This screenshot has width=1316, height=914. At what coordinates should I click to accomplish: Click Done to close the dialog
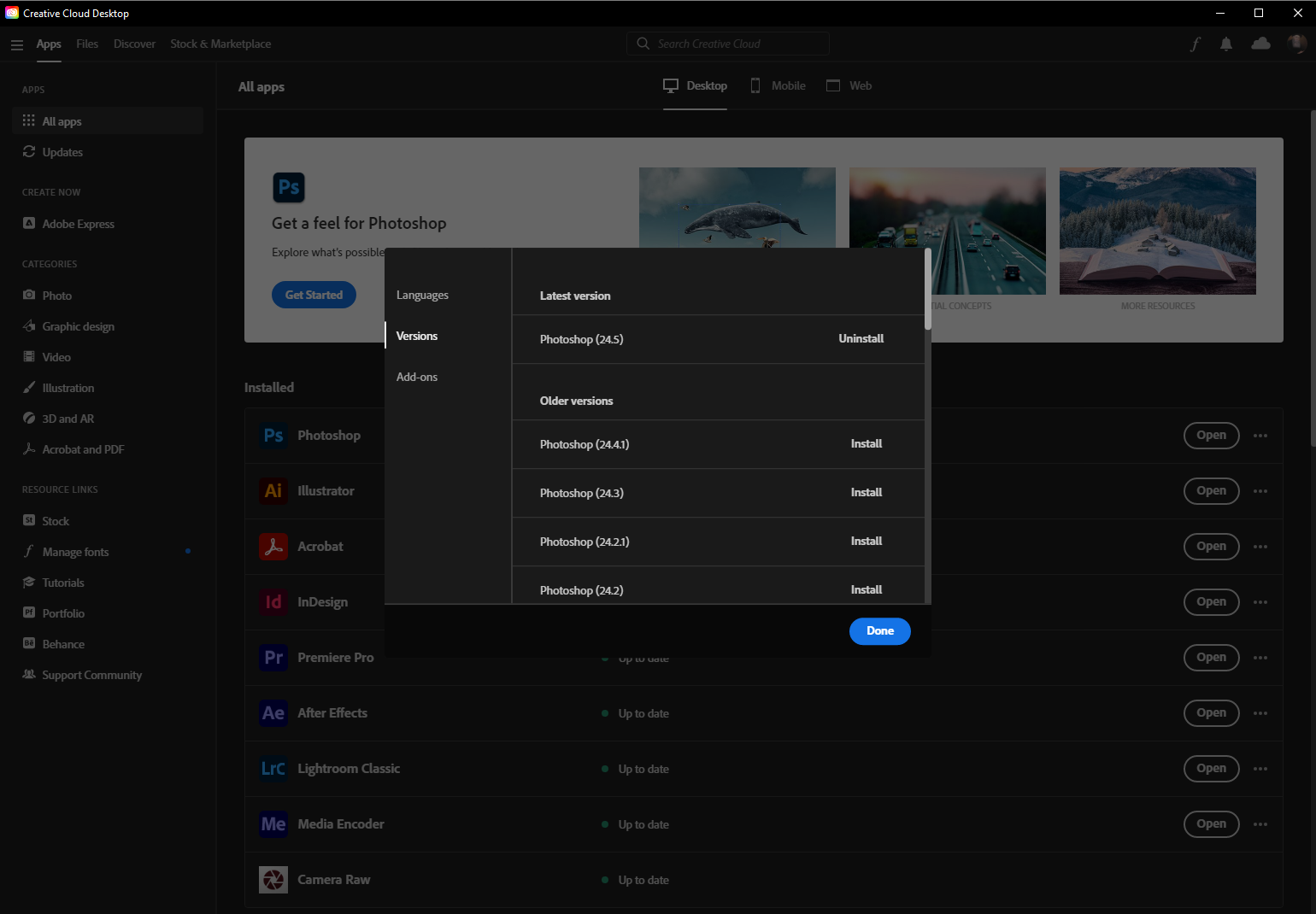tap(879, 630)
